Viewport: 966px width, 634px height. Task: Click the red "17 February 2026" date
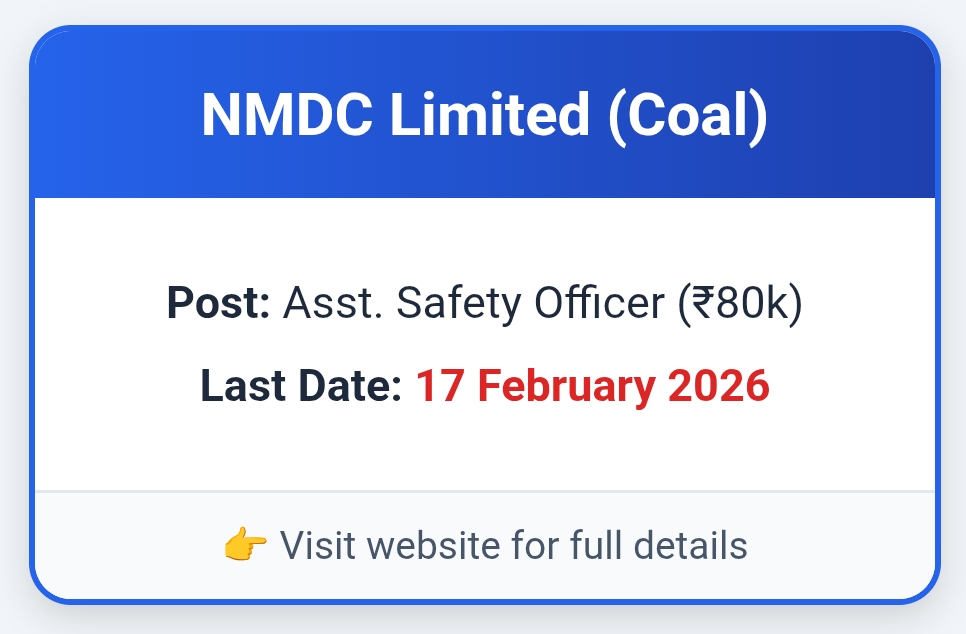coord(592,386)
